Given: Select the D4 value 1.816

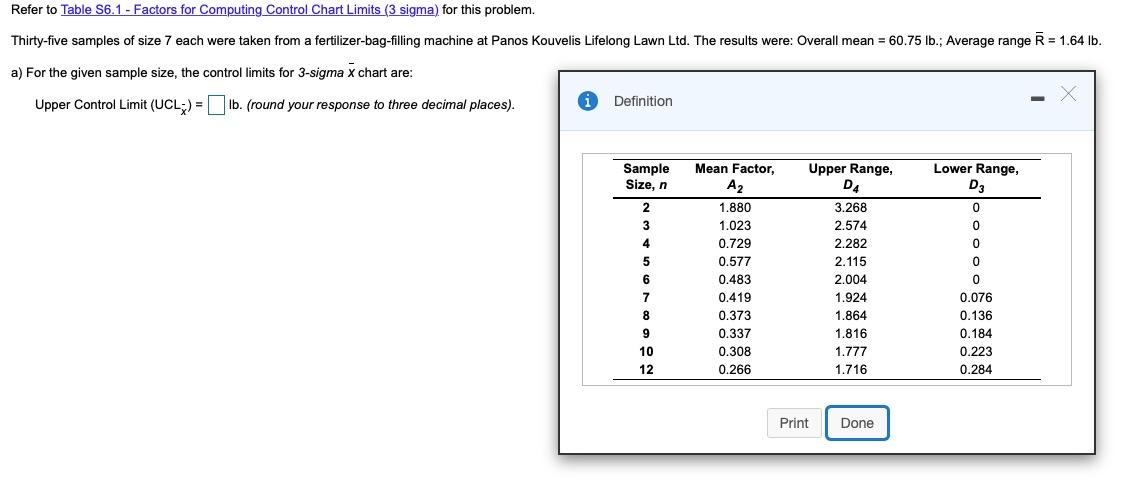Looking at the screenshot, I should point(850,334).
